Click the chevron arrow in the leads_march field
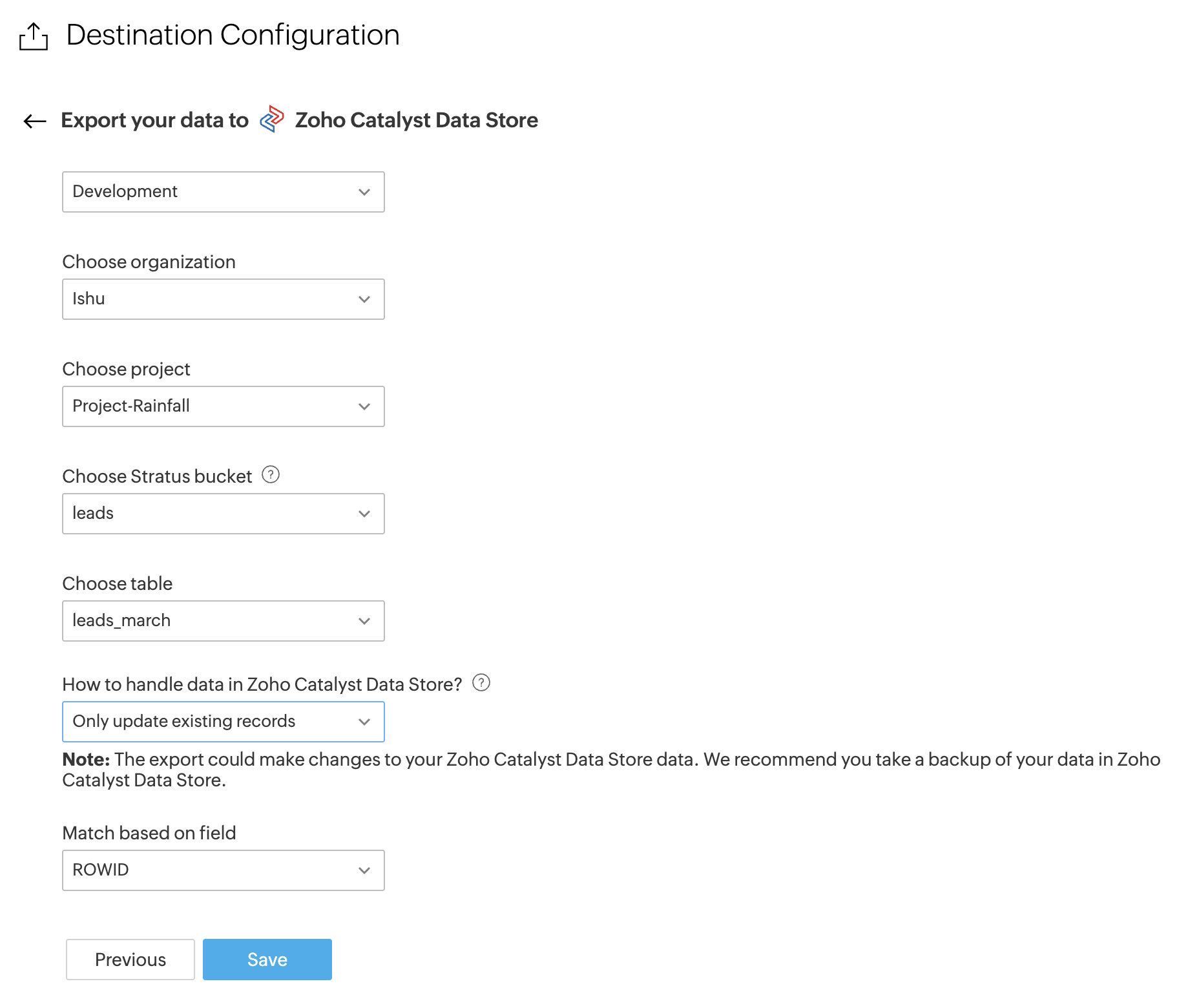This screenshot has width=1177, height=1008. [x=364, y=621]
